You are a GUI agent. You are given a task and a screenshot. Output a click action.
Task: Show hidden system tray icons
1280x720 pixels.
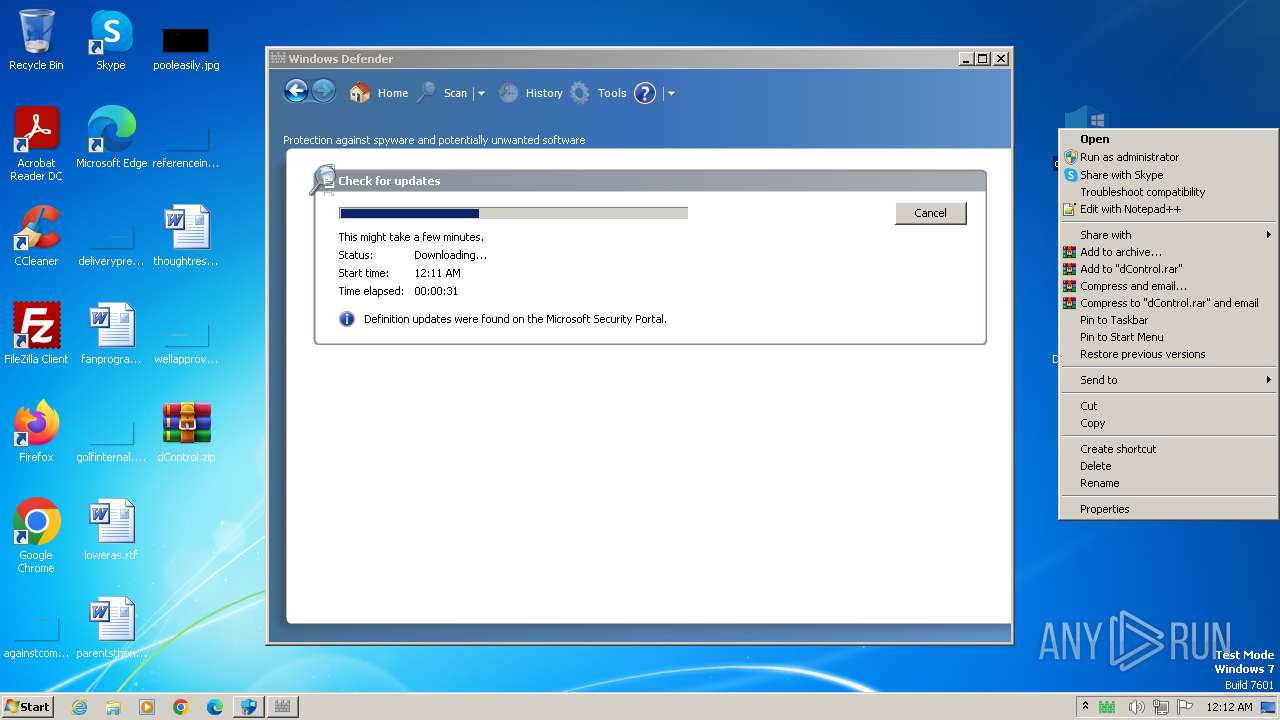pos(1085,706)
